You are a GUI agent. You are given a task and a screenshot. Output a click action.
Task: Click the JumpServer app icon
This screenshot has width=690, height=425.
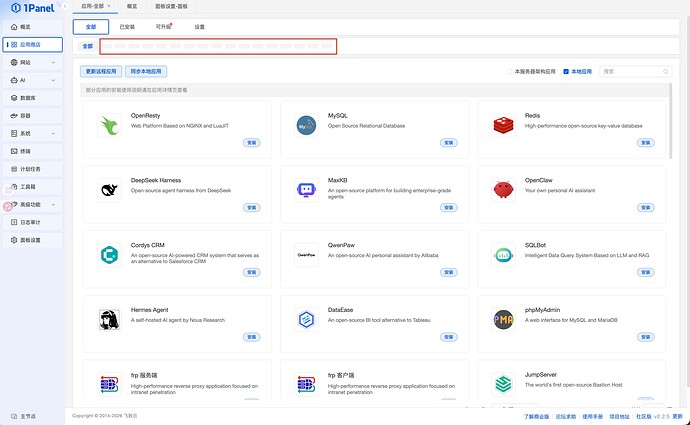[503, 384]
